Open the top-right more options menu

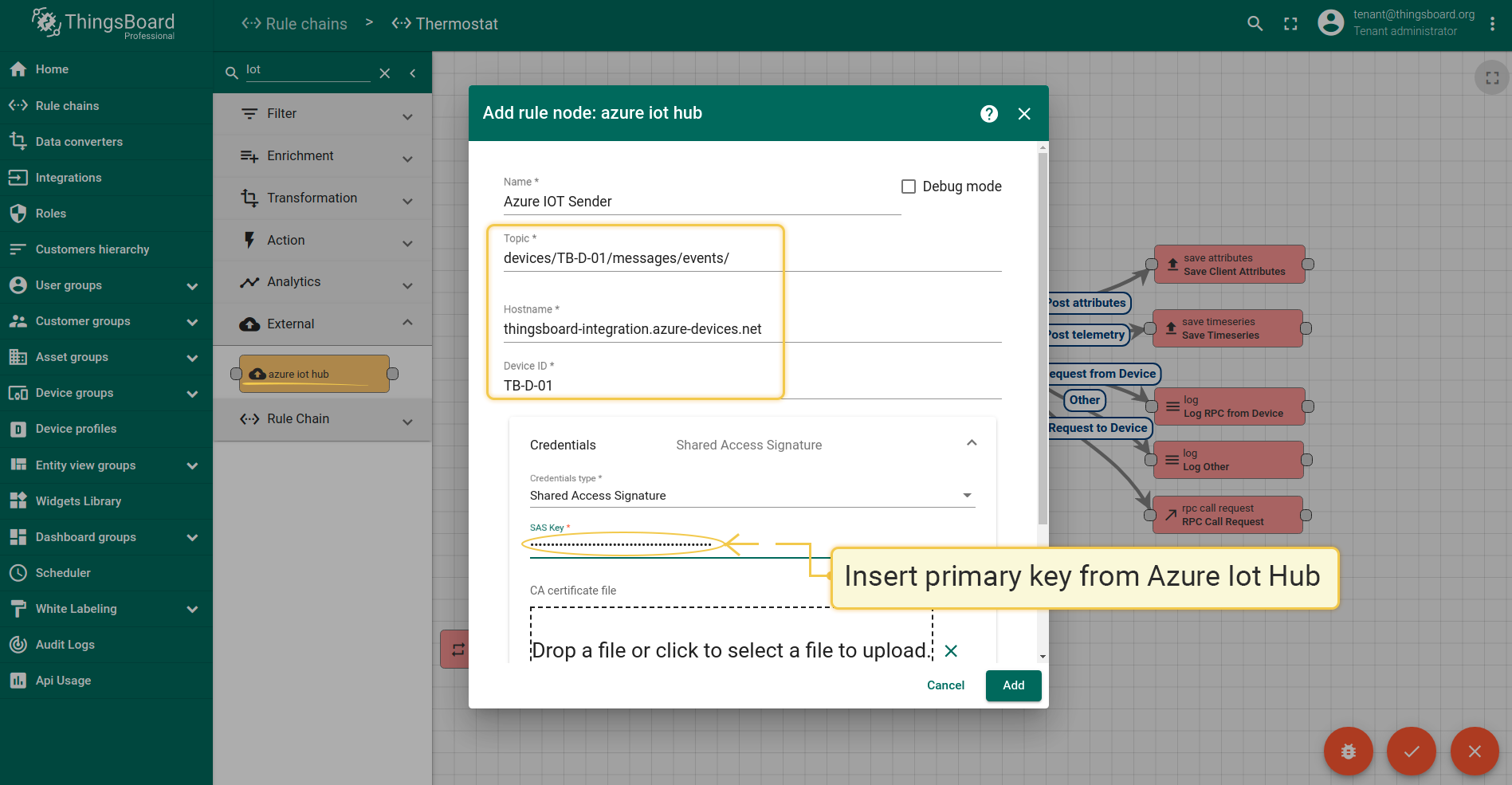tap(1492, 24)
